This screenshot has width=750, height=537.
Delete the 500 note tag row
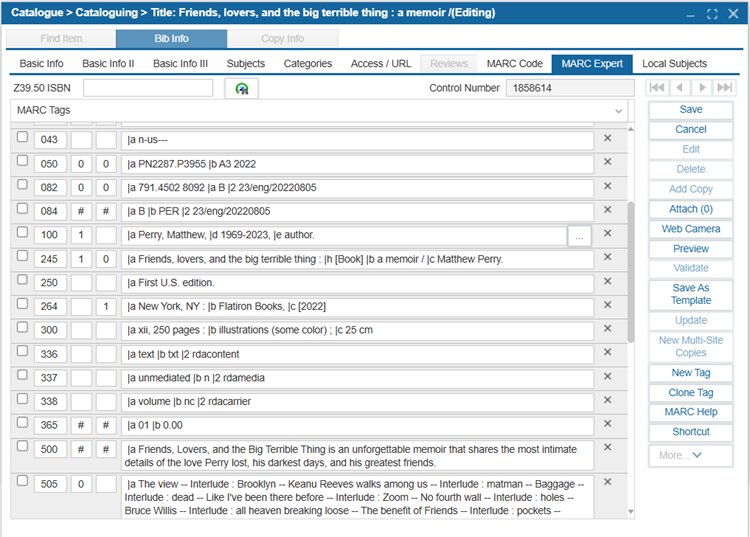point(607,447)
